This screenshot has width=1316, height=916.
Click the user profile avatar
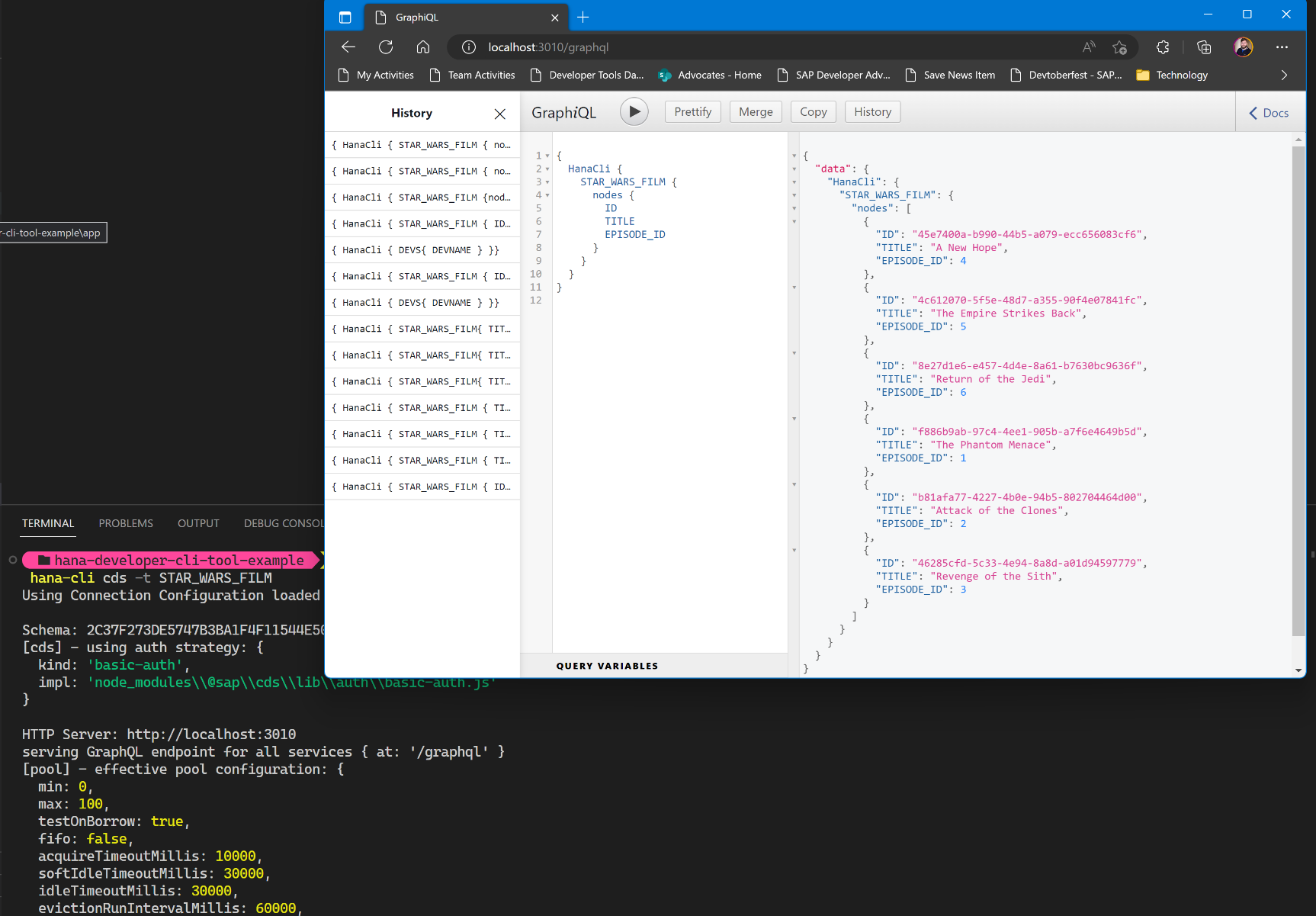pos(1243,47)
